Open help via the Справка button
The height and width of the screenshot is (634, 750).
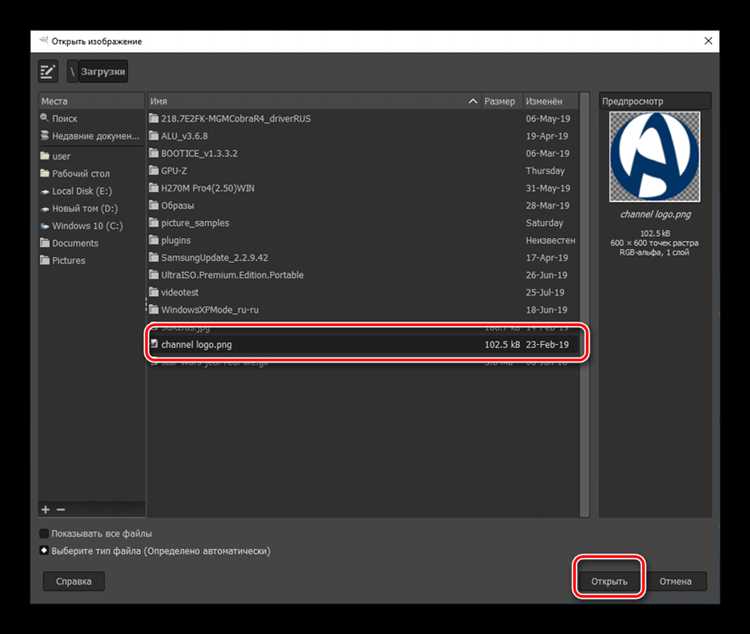click(x=74, y=581)
